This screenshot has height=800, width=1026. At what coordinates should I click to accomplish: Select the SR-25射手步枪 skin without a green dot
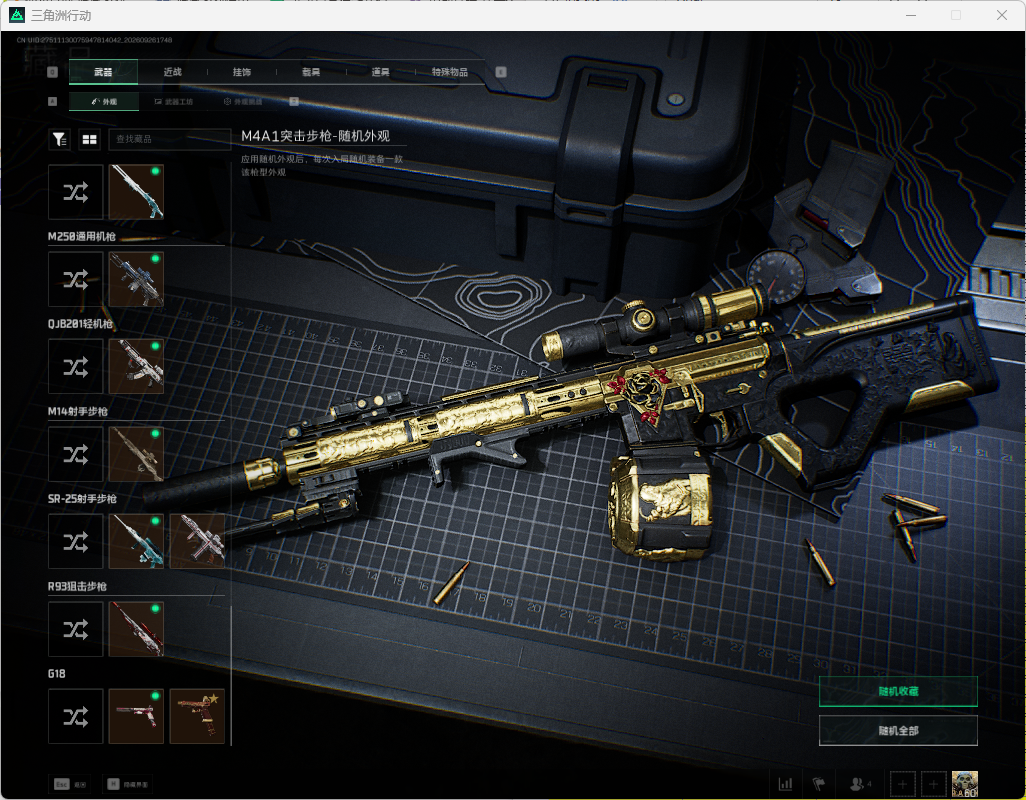(x=197, y=541)
